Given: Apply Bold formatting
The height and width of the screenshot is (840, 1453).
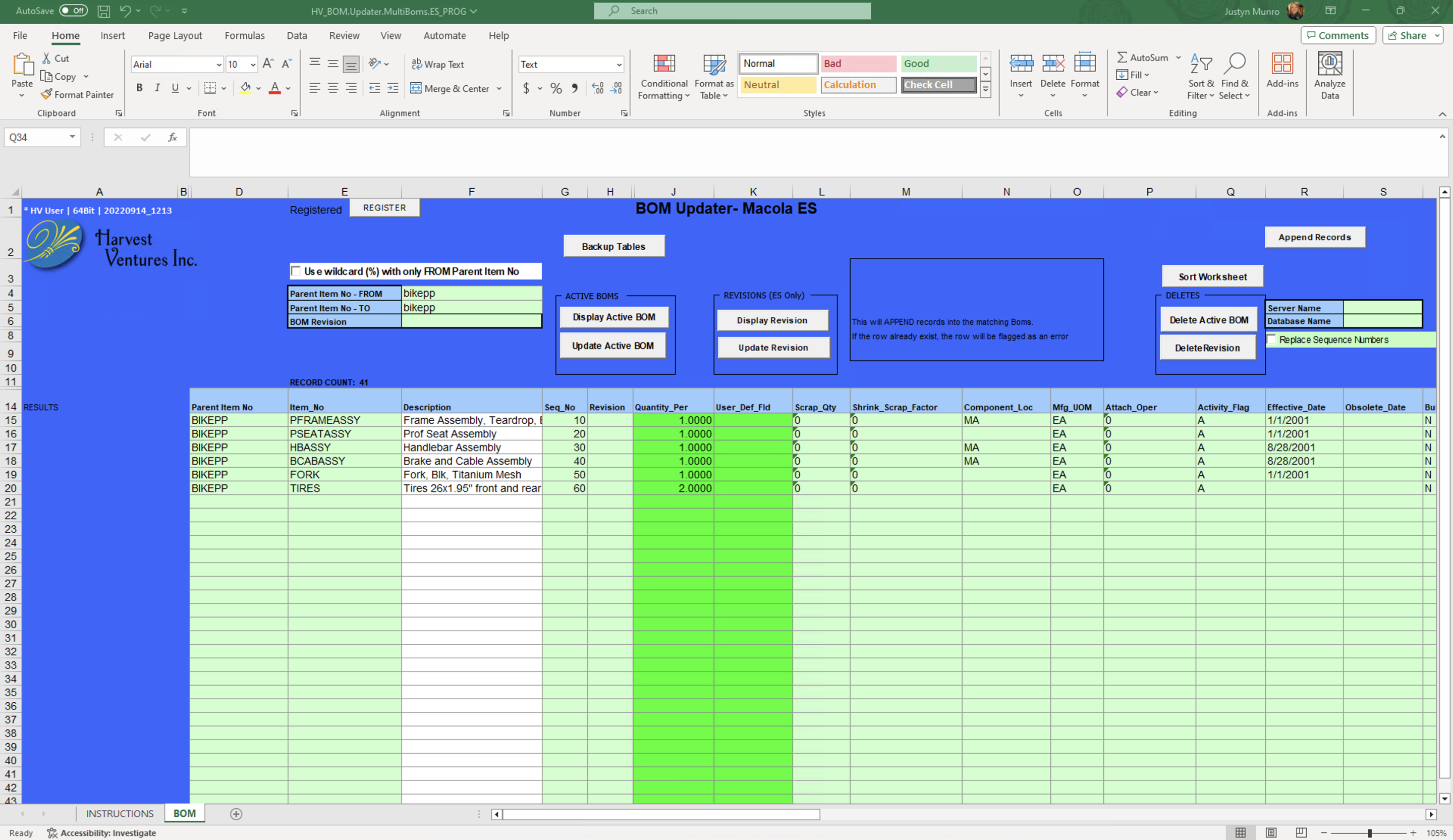Looking at the screenshot, I should [x=139, y=88].
